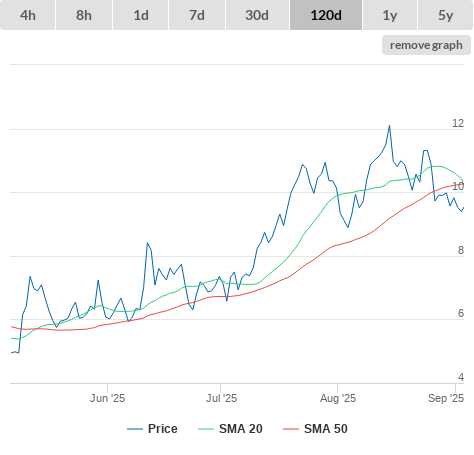
Task: Select the 7d time range tab
Action: point(197,15)
